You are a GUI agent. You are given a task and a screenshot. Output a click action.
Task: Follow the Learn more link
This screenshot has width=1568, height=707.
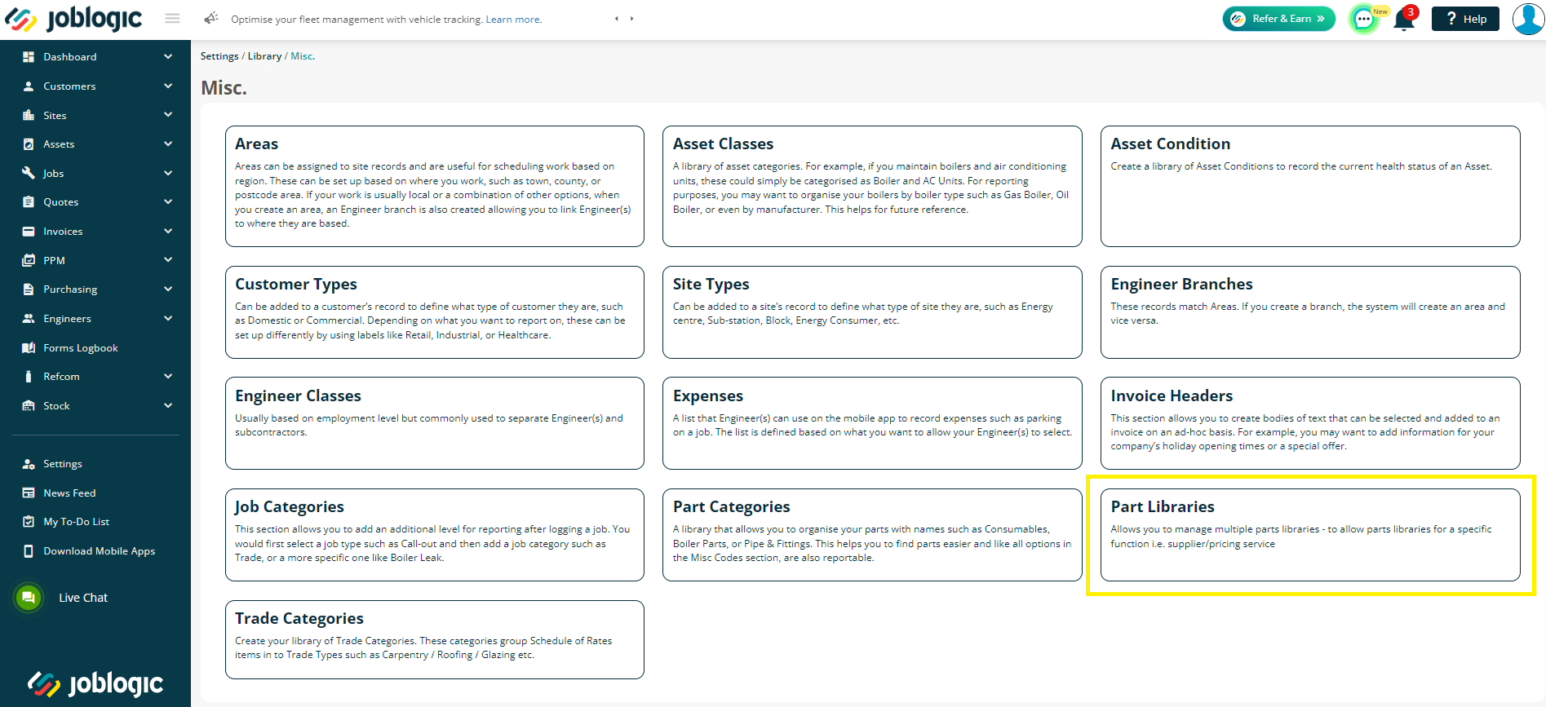click(x=513, y=20)
